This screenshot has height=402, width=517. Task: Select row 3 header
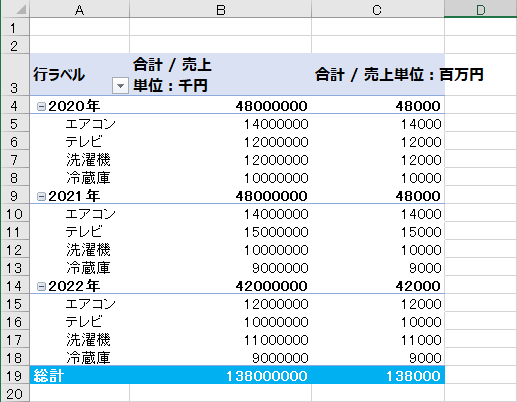[x=16, y=75]
